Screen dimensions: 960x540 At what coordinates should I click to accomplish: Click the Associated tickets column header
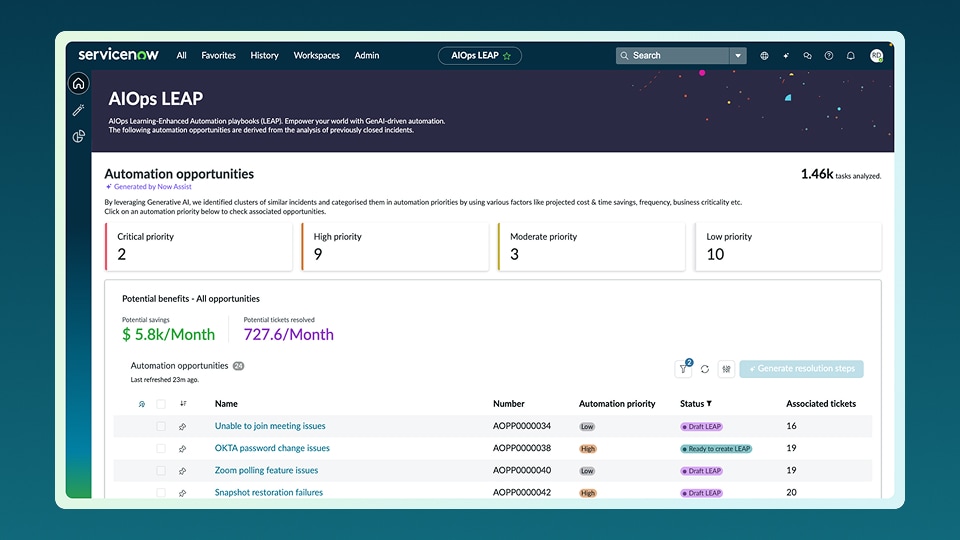[x=821, y=403]
